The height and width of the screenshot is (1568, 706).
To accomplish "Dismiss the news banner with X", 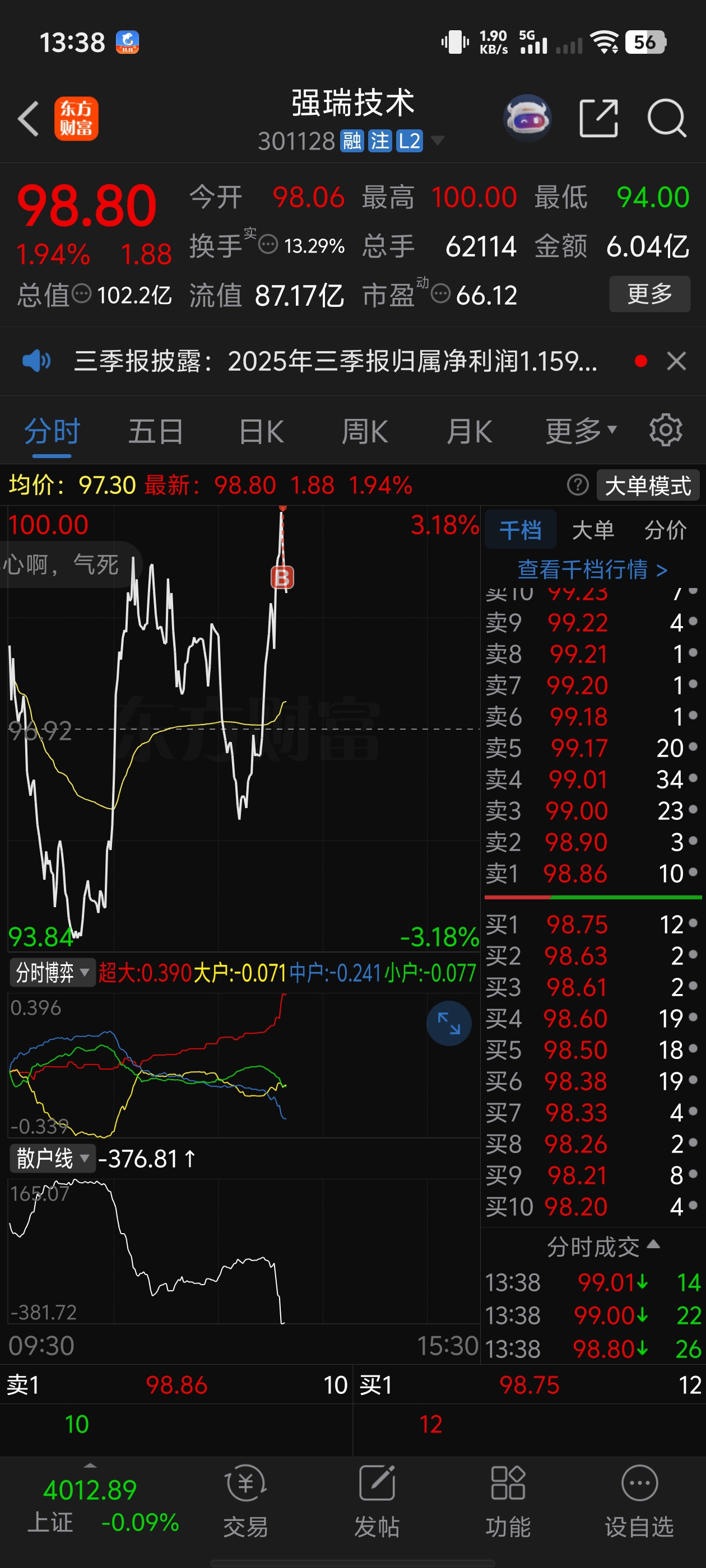I will [x=676, y=361].
